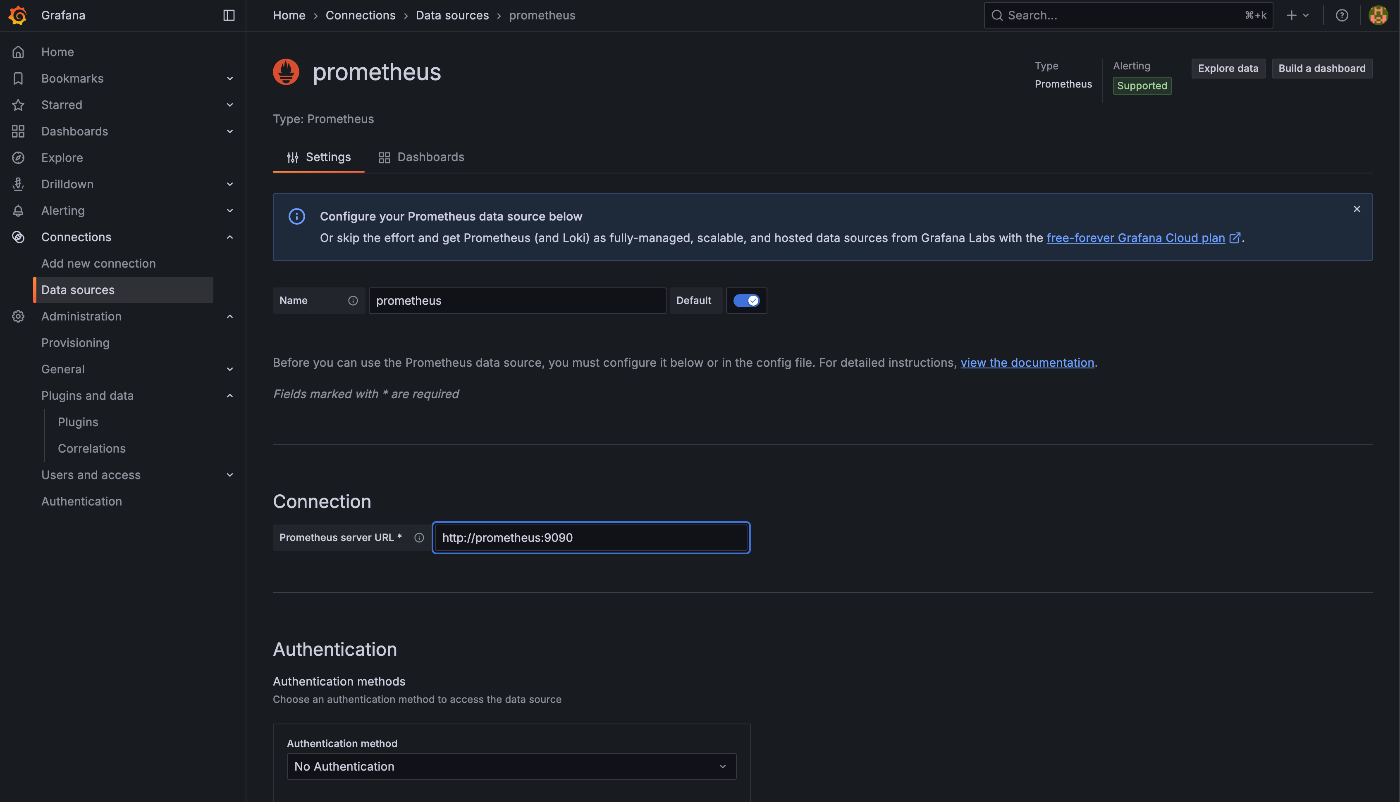Select Data sources in sidebar
This screenshot has width=1400, height=802.
(x=123, y=290)
